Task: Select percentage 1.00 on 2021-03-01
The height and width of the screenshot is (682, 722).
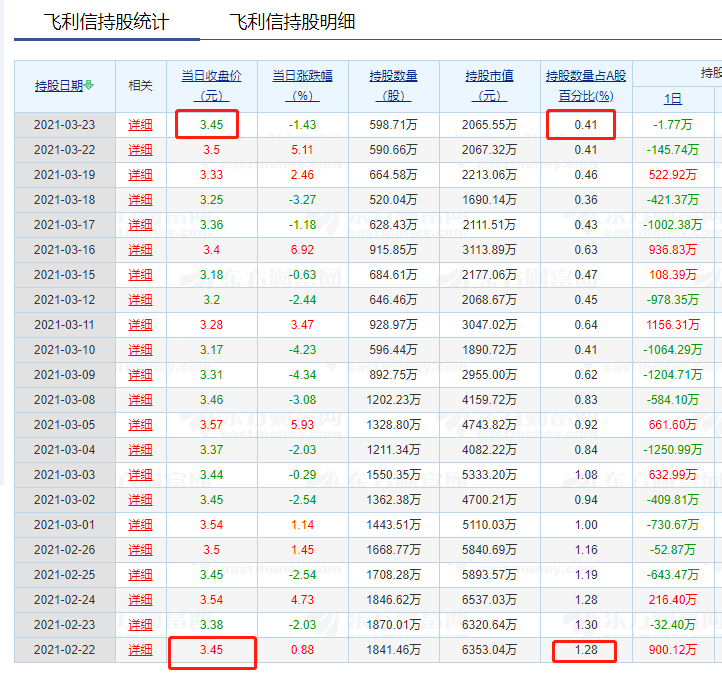Action: [x=586, y=525]
